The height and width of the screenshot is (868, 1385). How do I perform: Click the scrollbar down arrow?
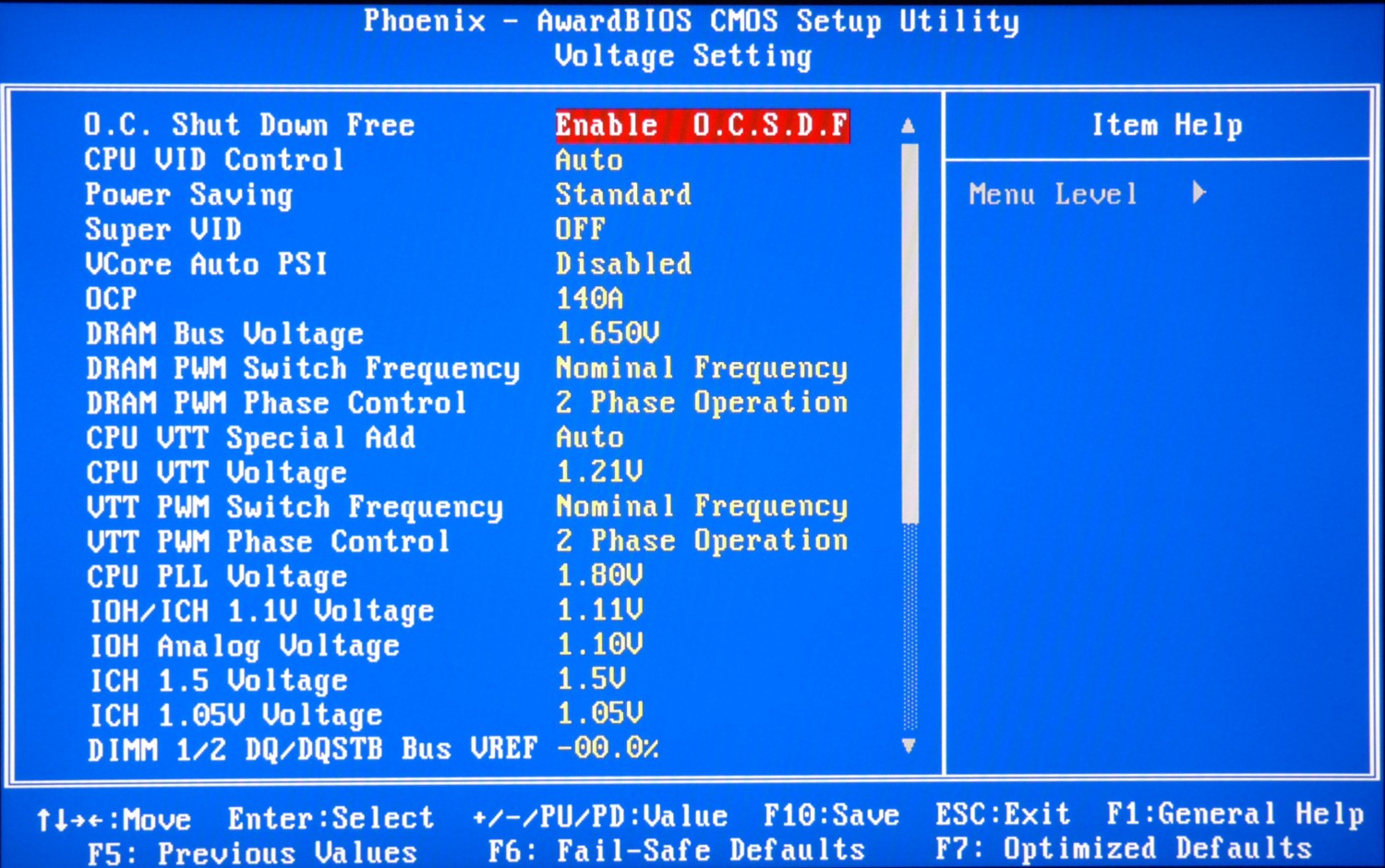(x=909, y=745)
